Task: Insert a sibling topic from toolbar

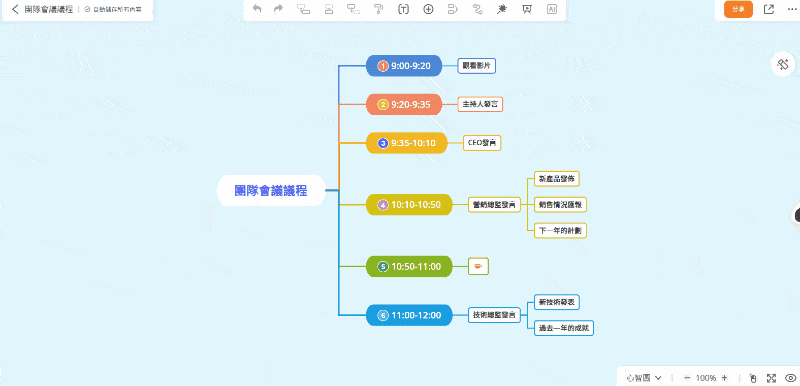Action: tap(329, 9)
